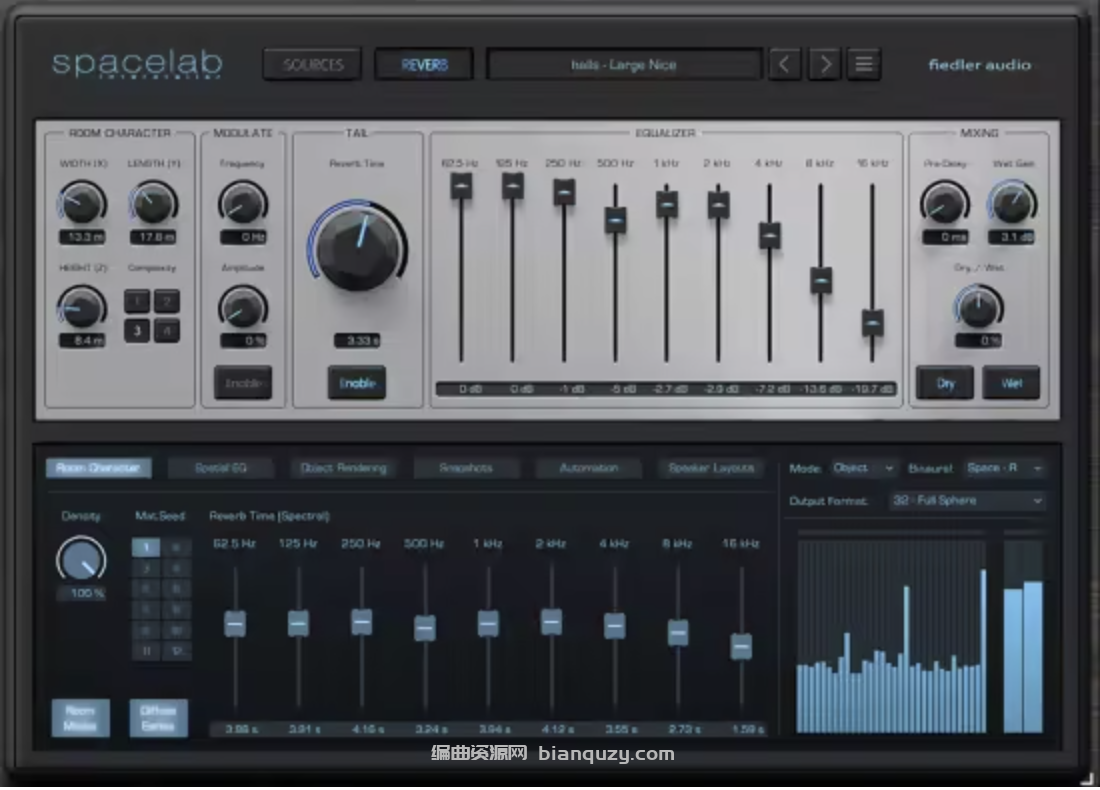
Task: Toggle the Modulate Enable button
Action: [x=243, y=383]
